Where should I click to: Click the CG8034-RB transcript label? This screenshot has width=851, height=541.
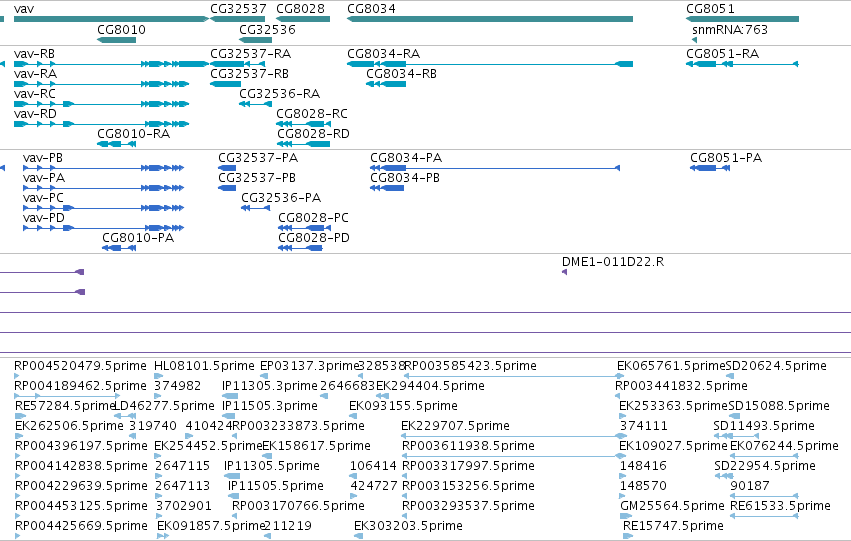coord(401,74)
